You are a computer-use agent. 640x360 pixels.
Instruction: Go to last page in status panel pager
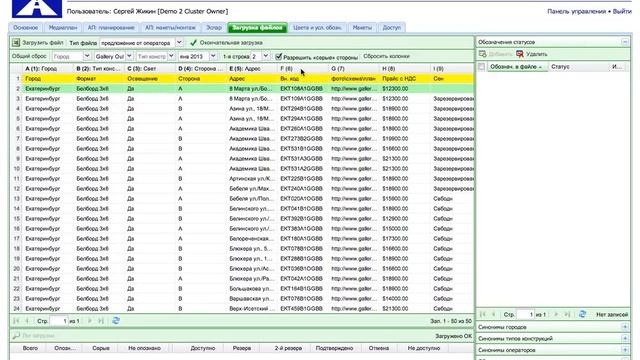(567, 314)
